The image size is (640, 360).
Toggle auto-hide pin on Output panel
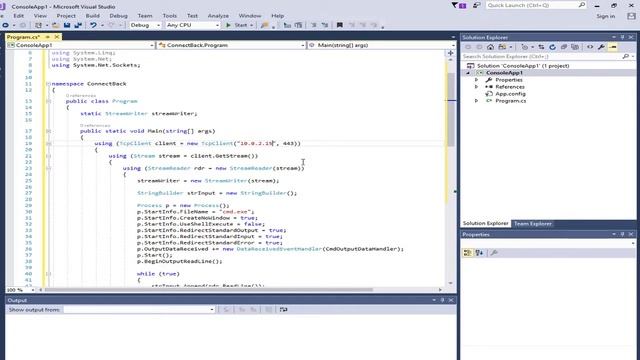(x=442, y=300)
